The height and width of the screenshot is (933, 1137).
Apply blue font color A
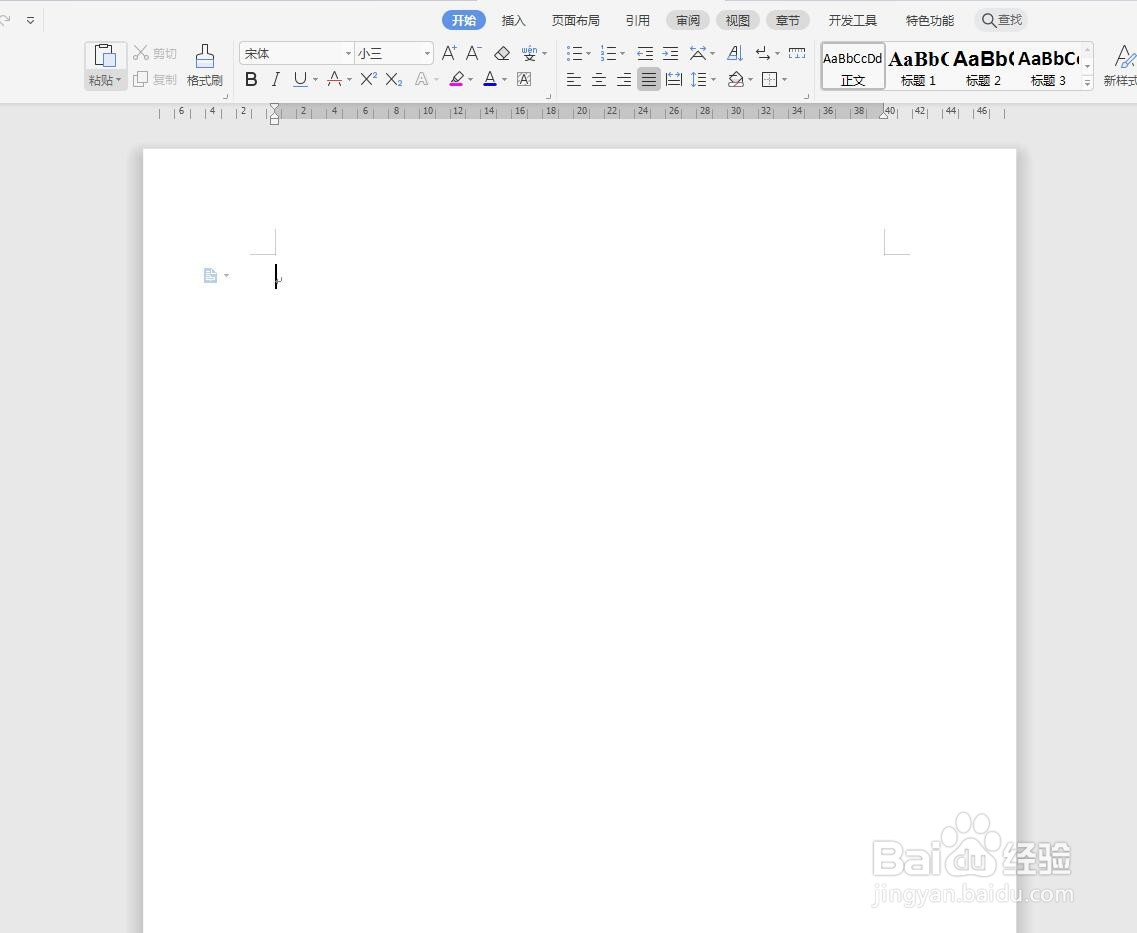(x=490, y=79)
